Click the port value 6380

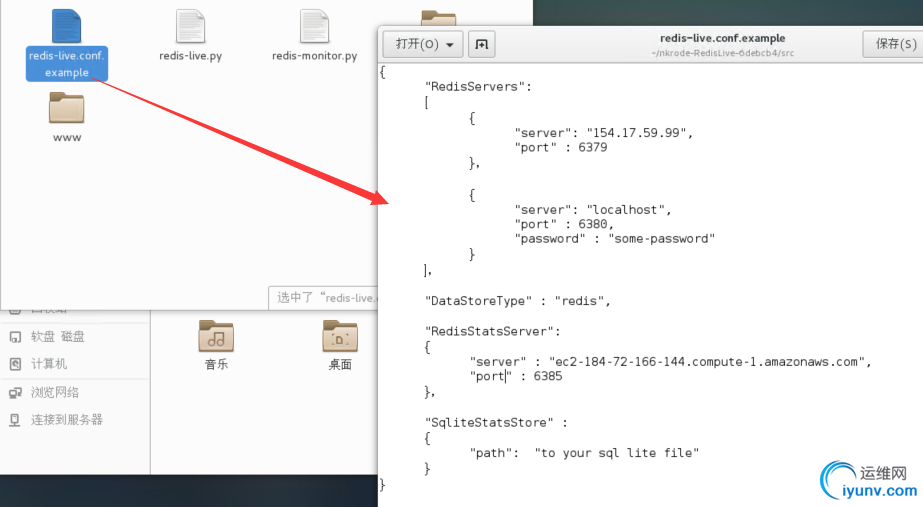[593, 224]
